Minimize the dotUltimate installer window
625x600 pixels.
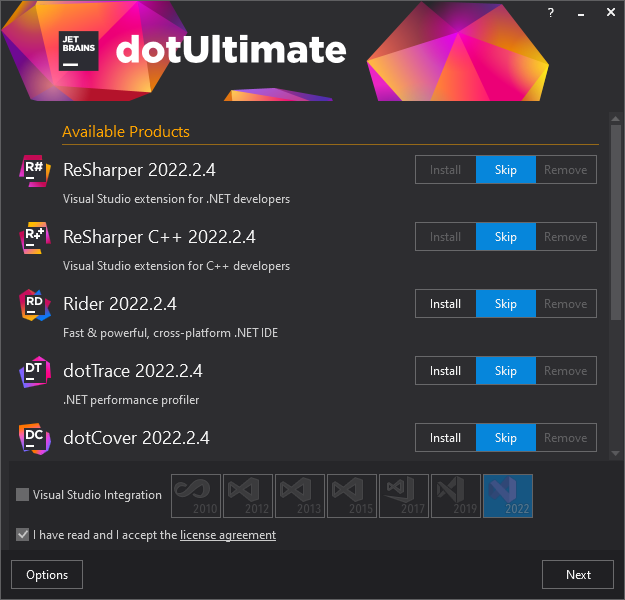tap(581, 13)
